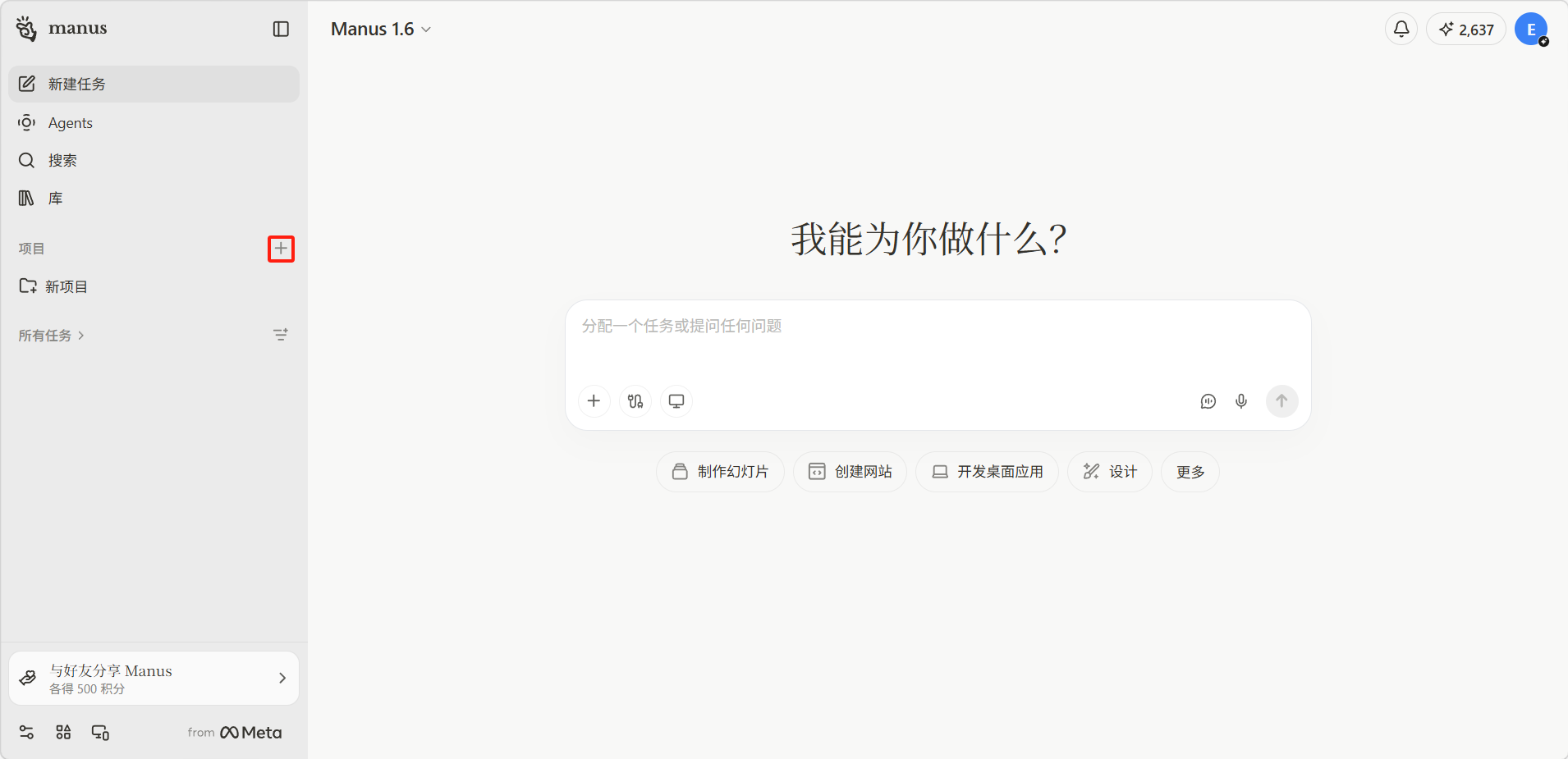1568x759 pixels.
Task: Click the attachment plus icon in input box
Action: [594, 401]
